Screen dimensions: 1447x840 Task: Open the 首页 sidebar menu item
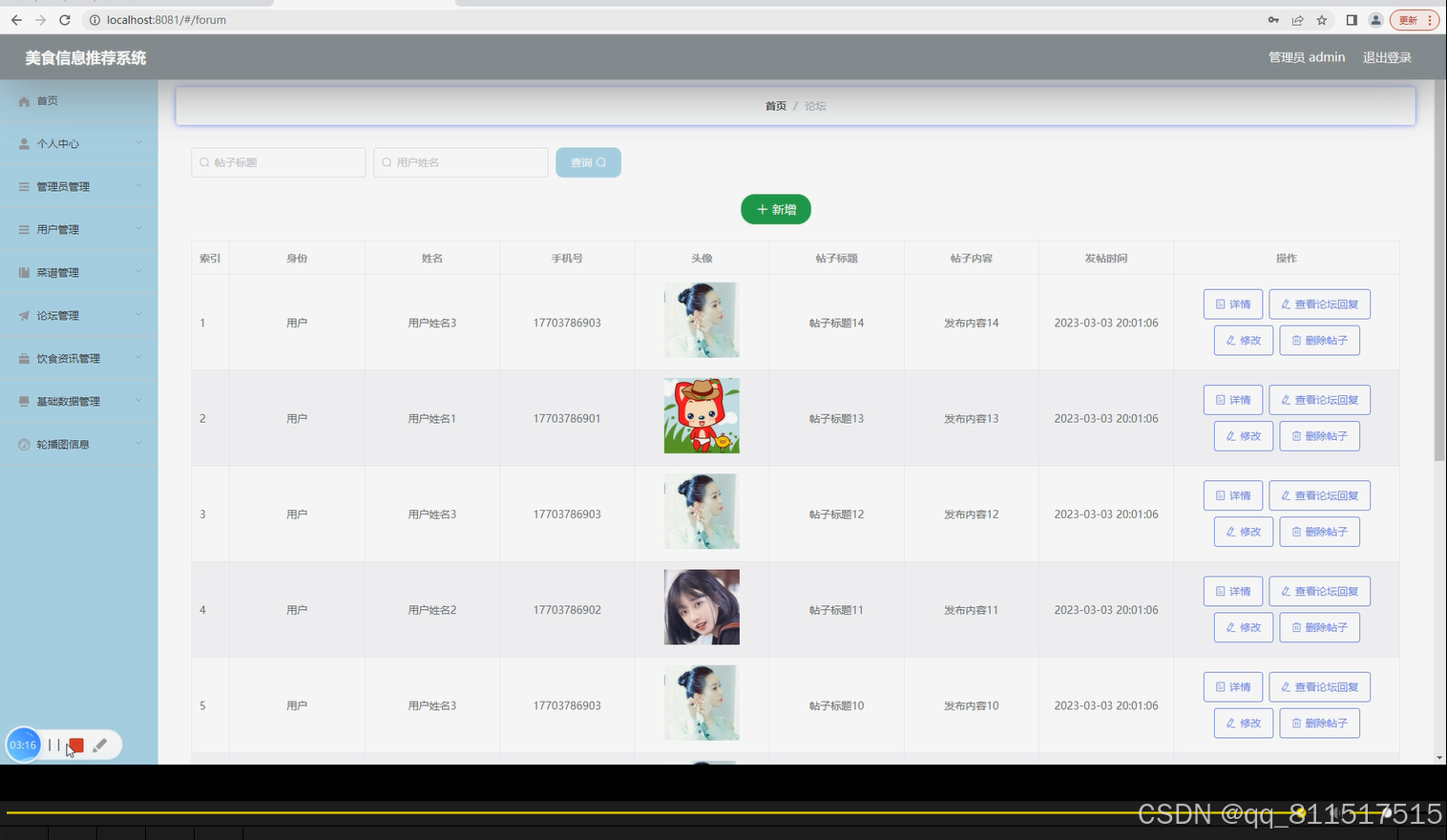point(78,101)
